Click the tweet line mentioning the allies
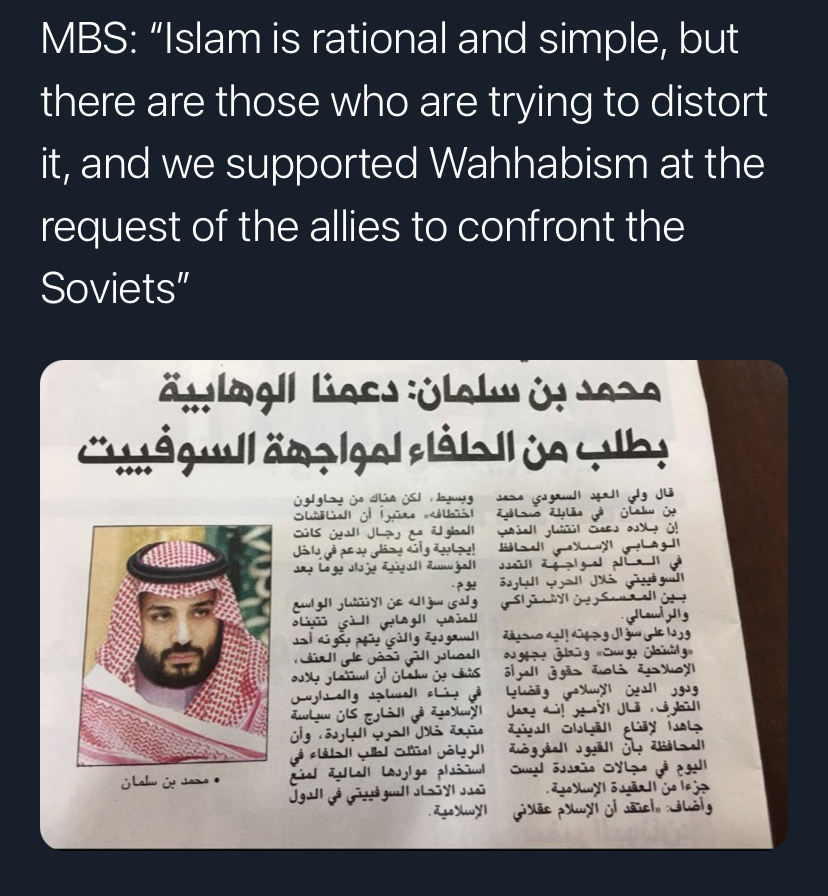 click(x=362, y=226)
